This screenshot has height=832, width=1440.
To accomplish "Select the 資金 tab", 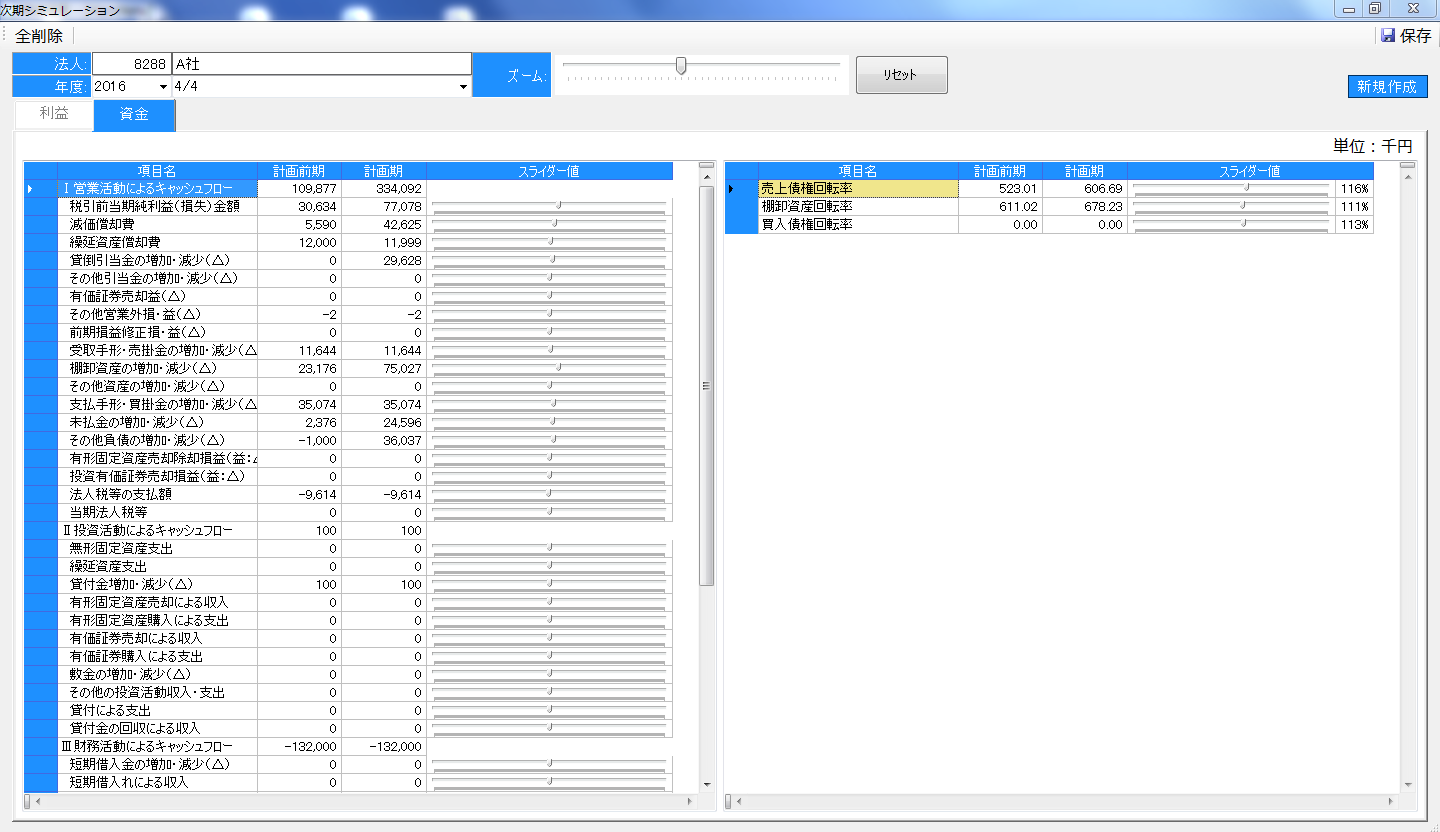I will 134,115.
